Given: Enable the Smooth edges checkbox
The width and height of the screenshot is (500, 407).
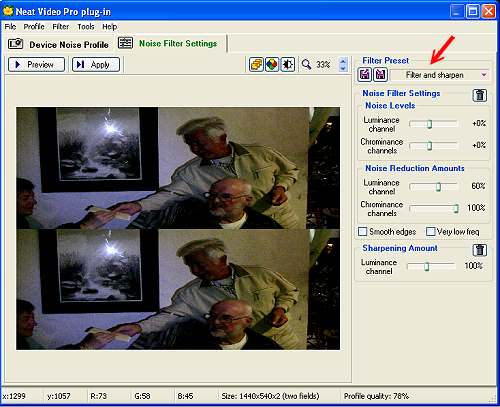Looking at the screenshot, I should [x=362, y=231].
